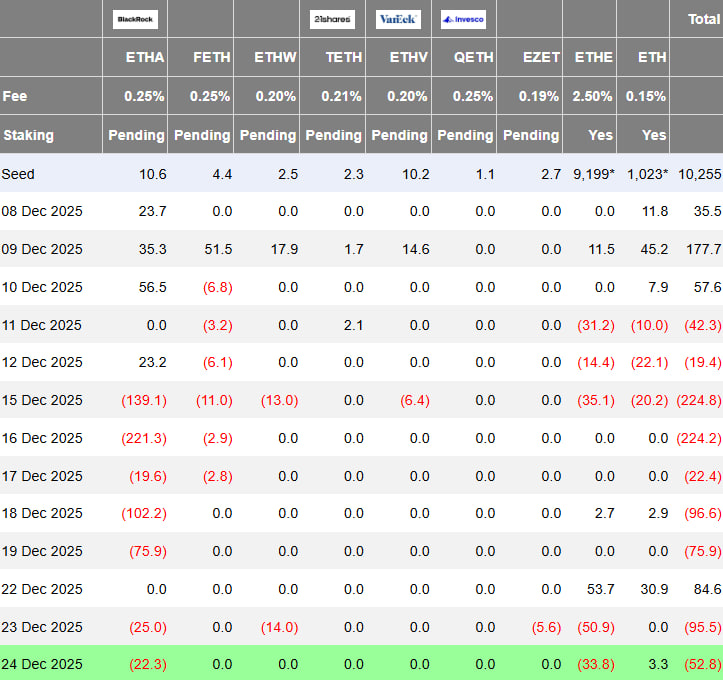Click the Invesco logo
723x680 pixels.
pos(463,19)
